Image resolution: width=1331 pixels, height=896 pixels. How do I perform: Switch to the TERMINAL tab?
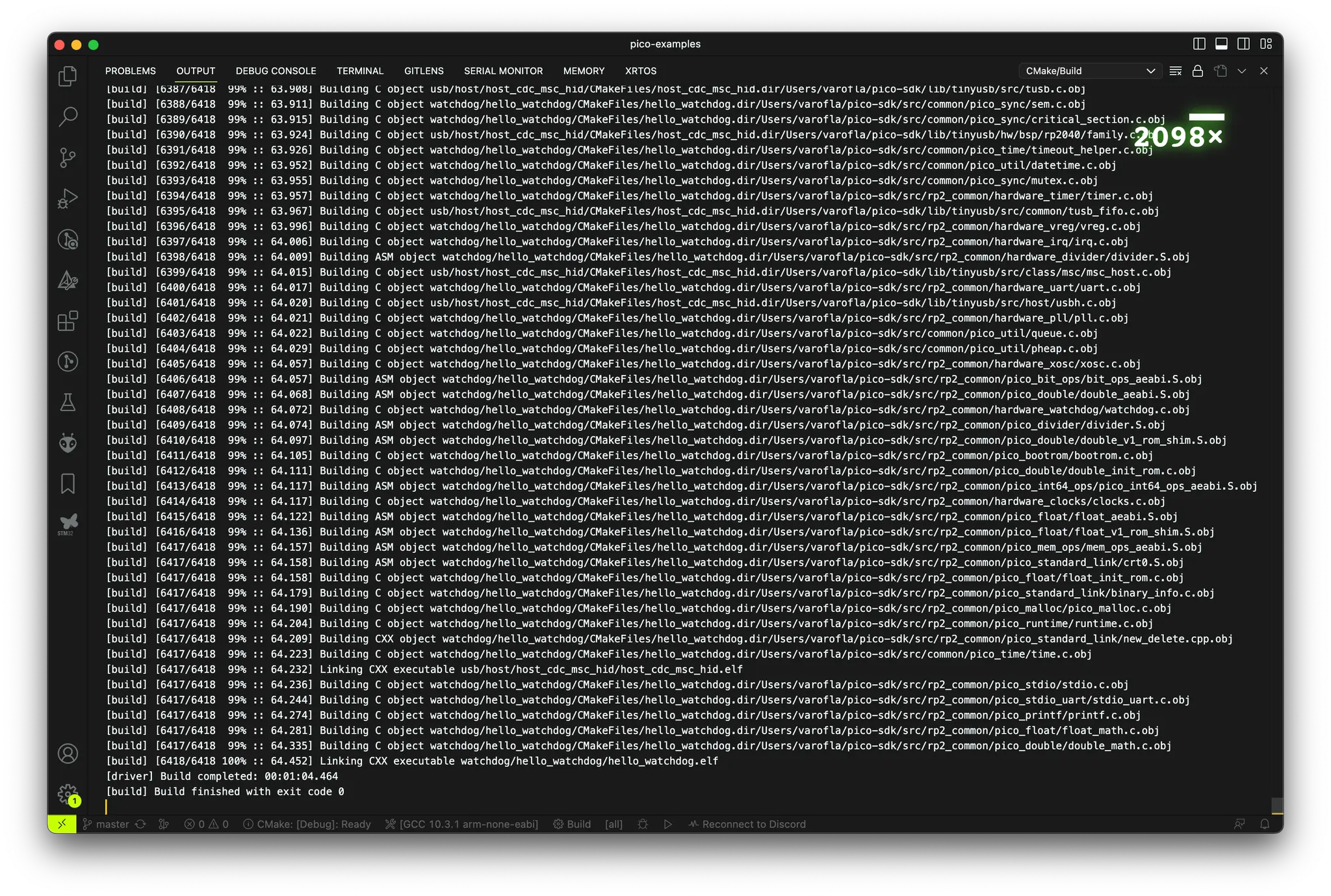click(360, 71)
